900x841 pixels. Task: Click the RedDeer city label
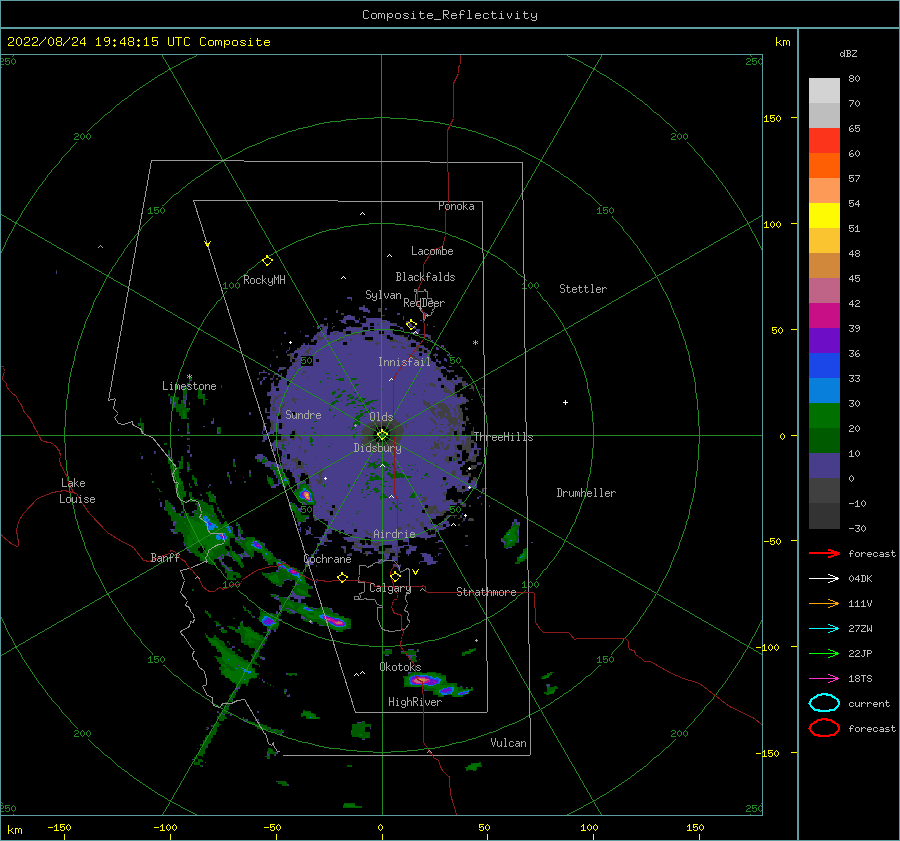point(424,303)
